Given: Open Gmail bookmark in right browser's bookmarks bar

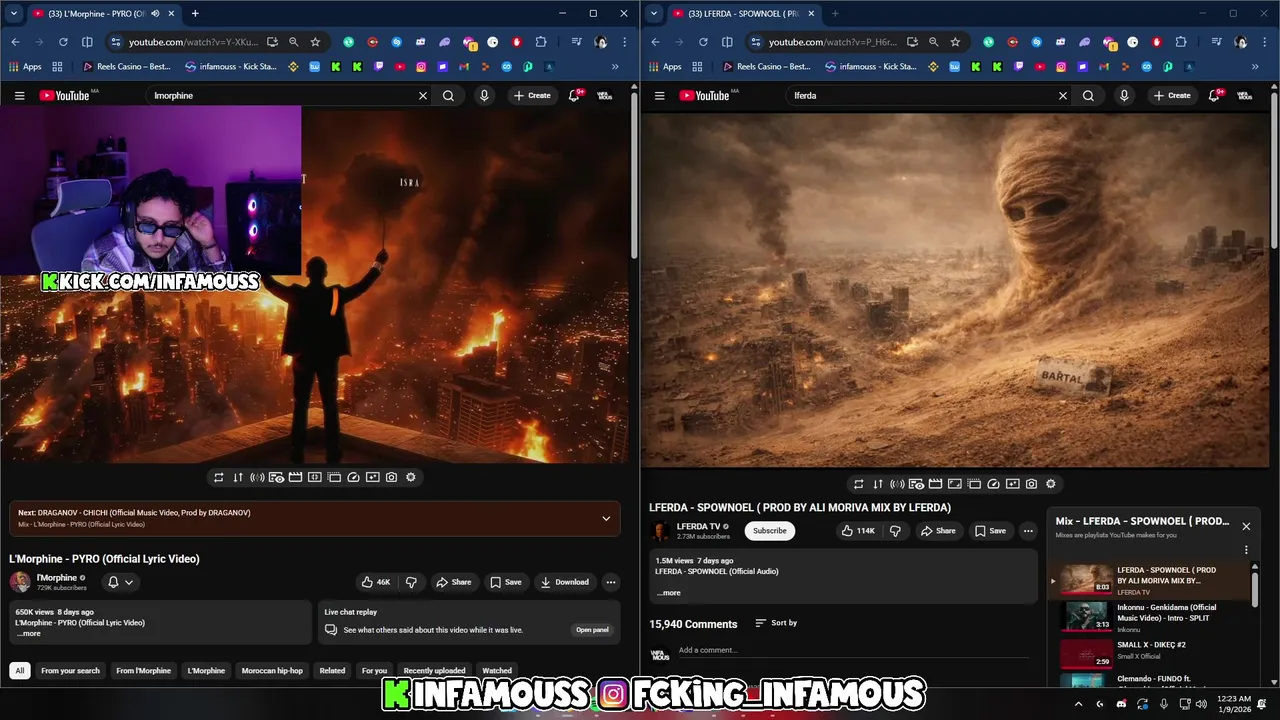Looking at the screenshot, I should click(x=1104, y=67).
